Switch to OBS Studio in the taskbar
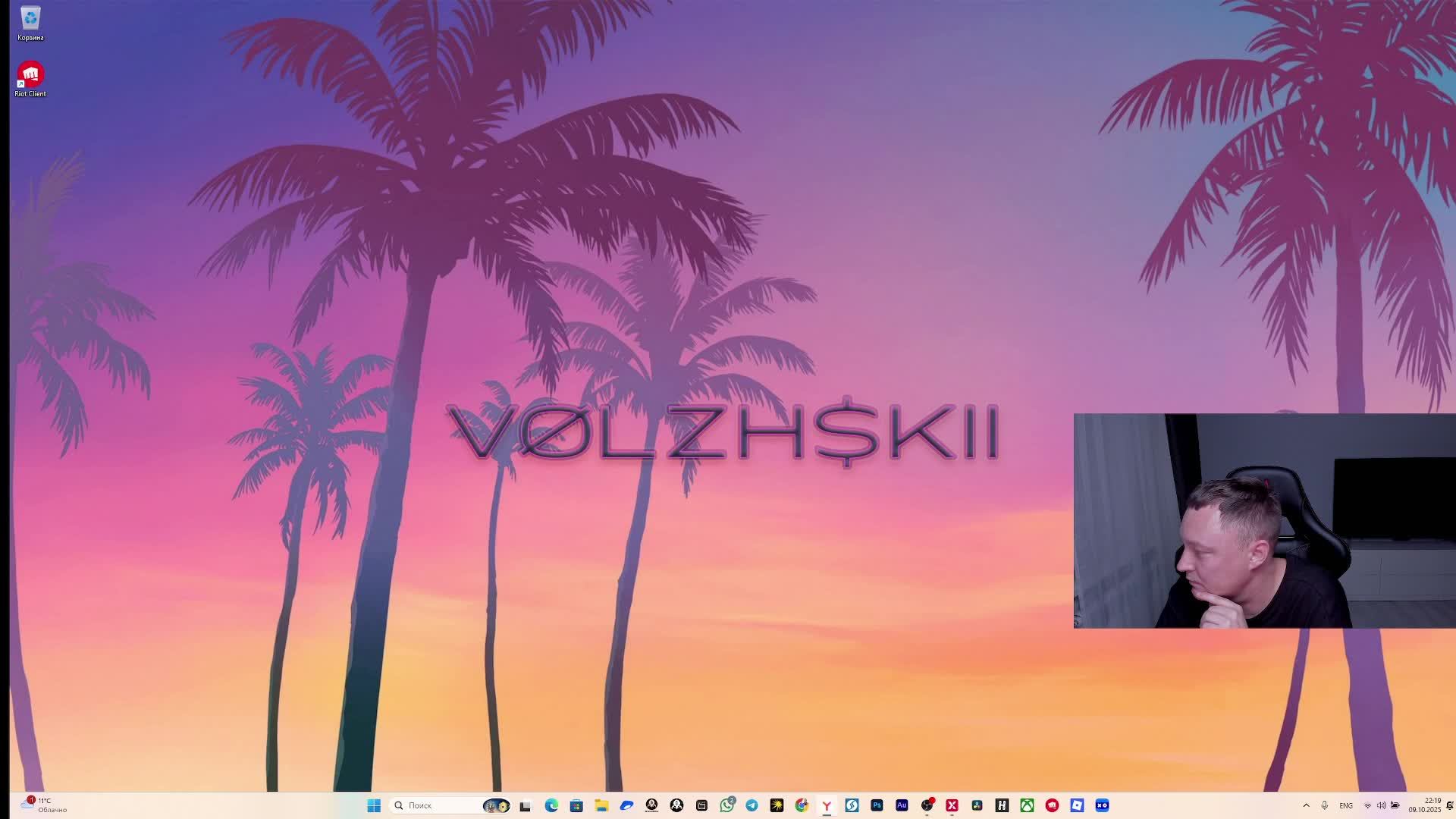1456x819 pixels. tap(927, 805)
